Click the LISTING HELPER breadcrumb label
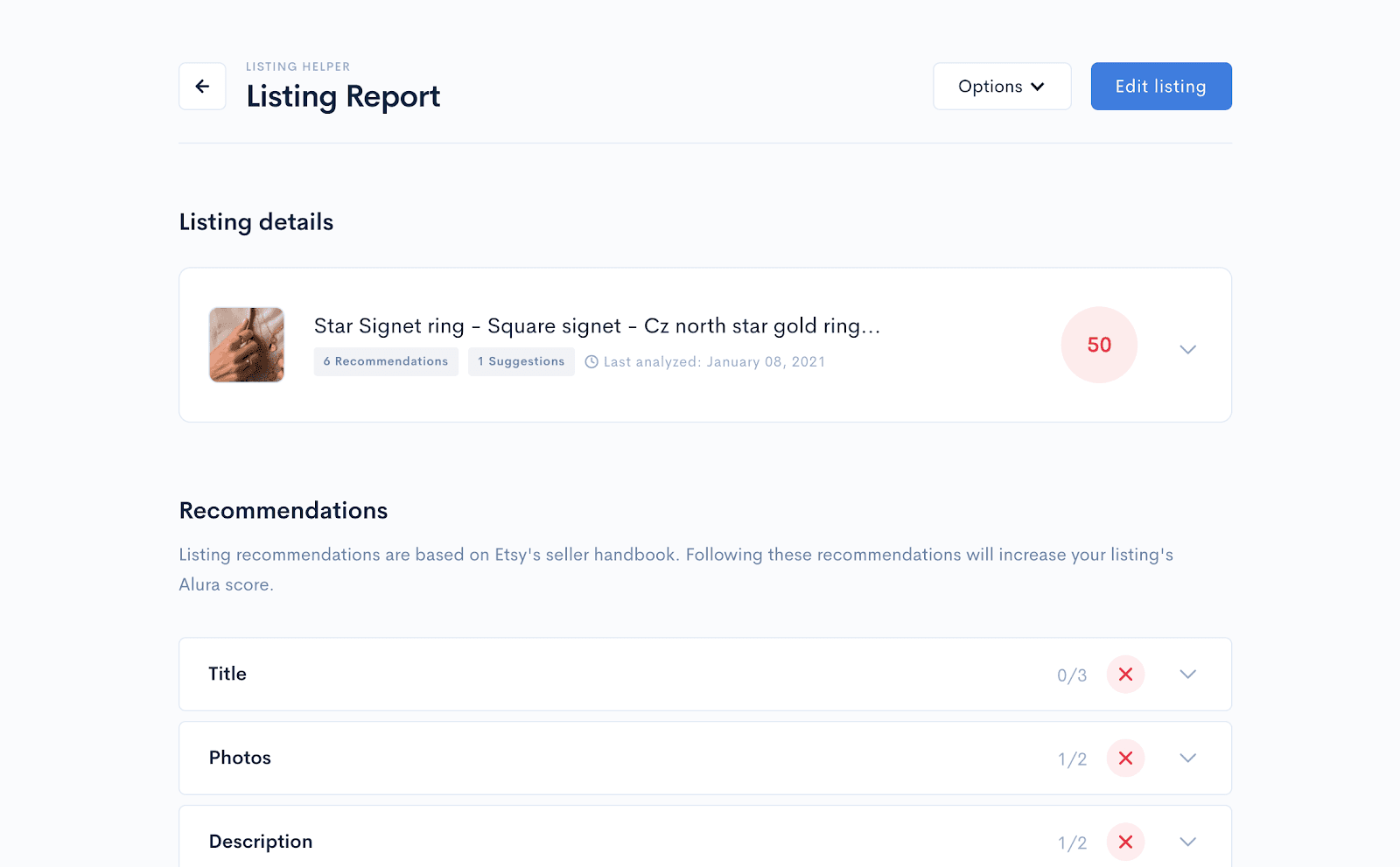 pyautogui.click(x=297, y=66)
